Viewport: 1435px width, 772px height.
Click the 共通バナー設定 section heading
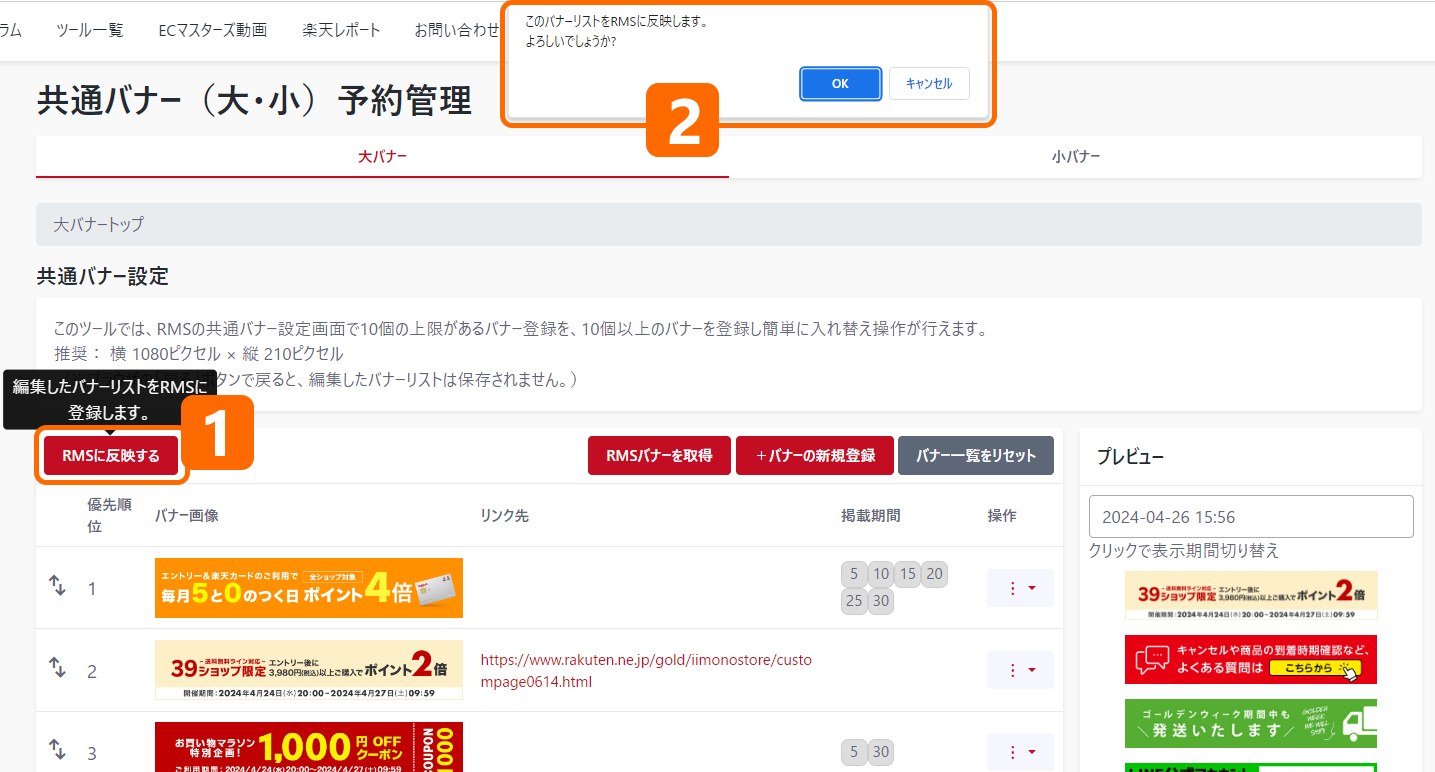(103, 275)
